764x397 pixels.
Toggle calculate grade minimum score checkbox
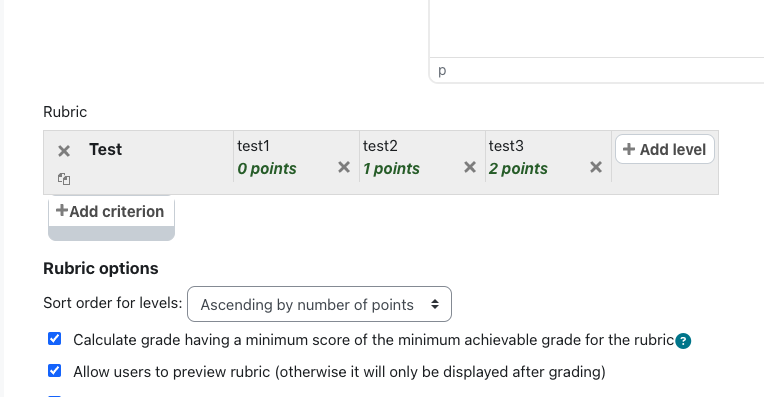pos(55,339)
